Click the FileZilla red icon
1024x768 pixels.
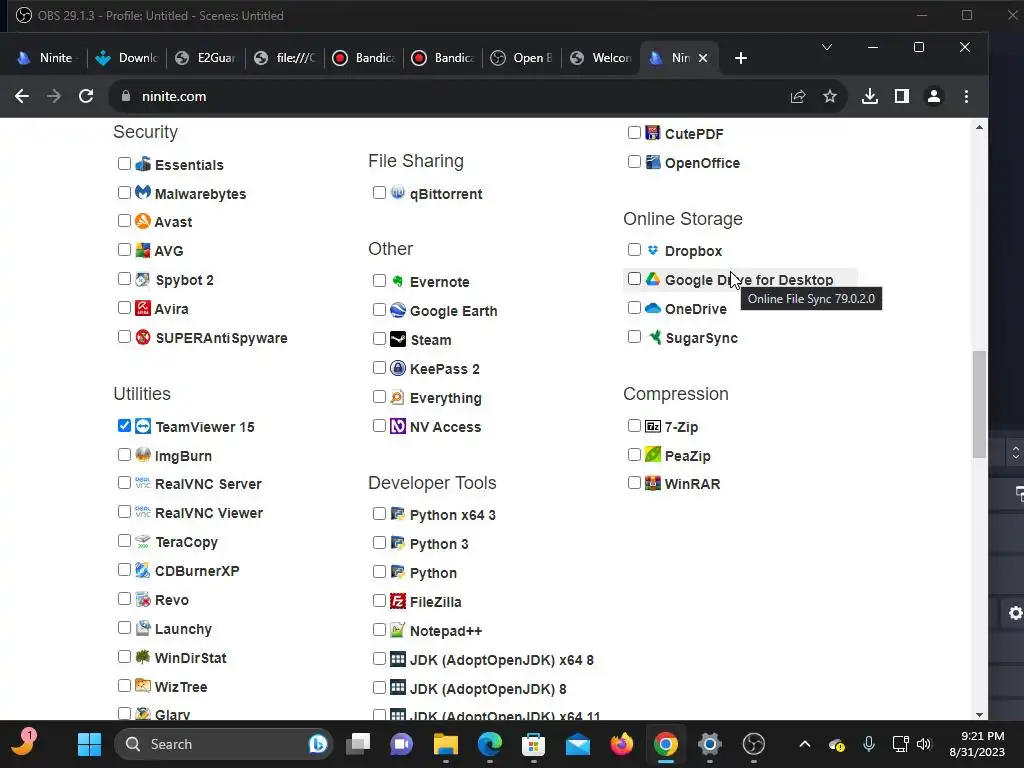pyautogui.click(x=398, y=601)
